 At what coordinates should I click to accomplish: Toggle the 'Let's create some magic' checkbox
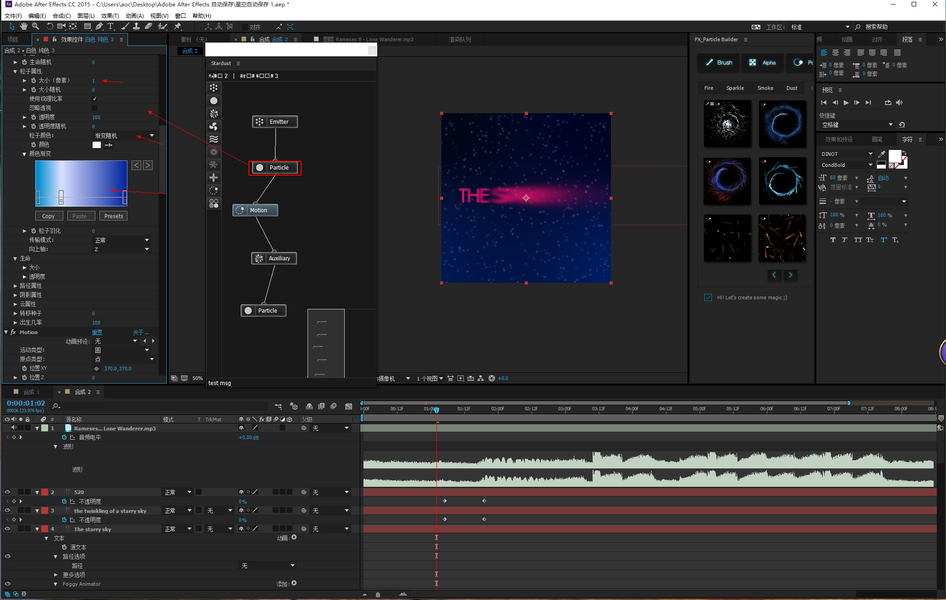pos(708,297)
